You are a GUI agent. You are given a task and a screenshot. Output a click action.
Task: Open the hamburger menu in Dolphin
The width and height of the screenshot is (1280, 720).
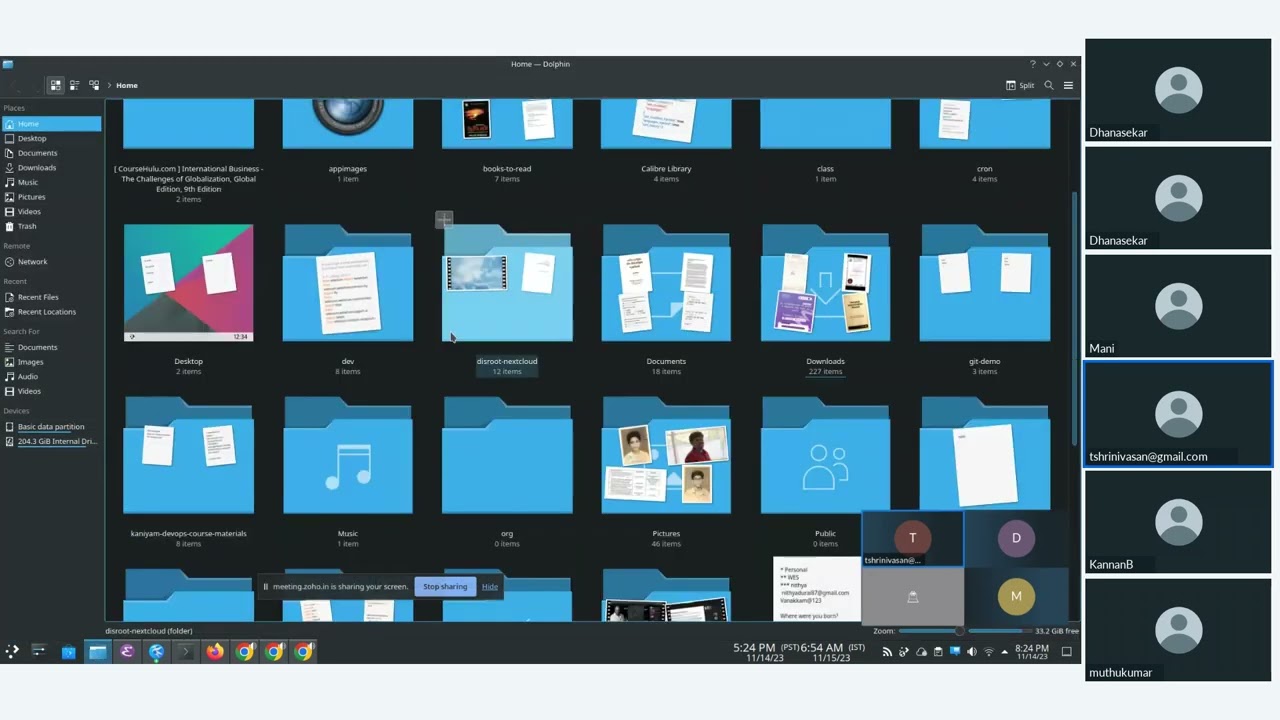(x=1068, y=85)
